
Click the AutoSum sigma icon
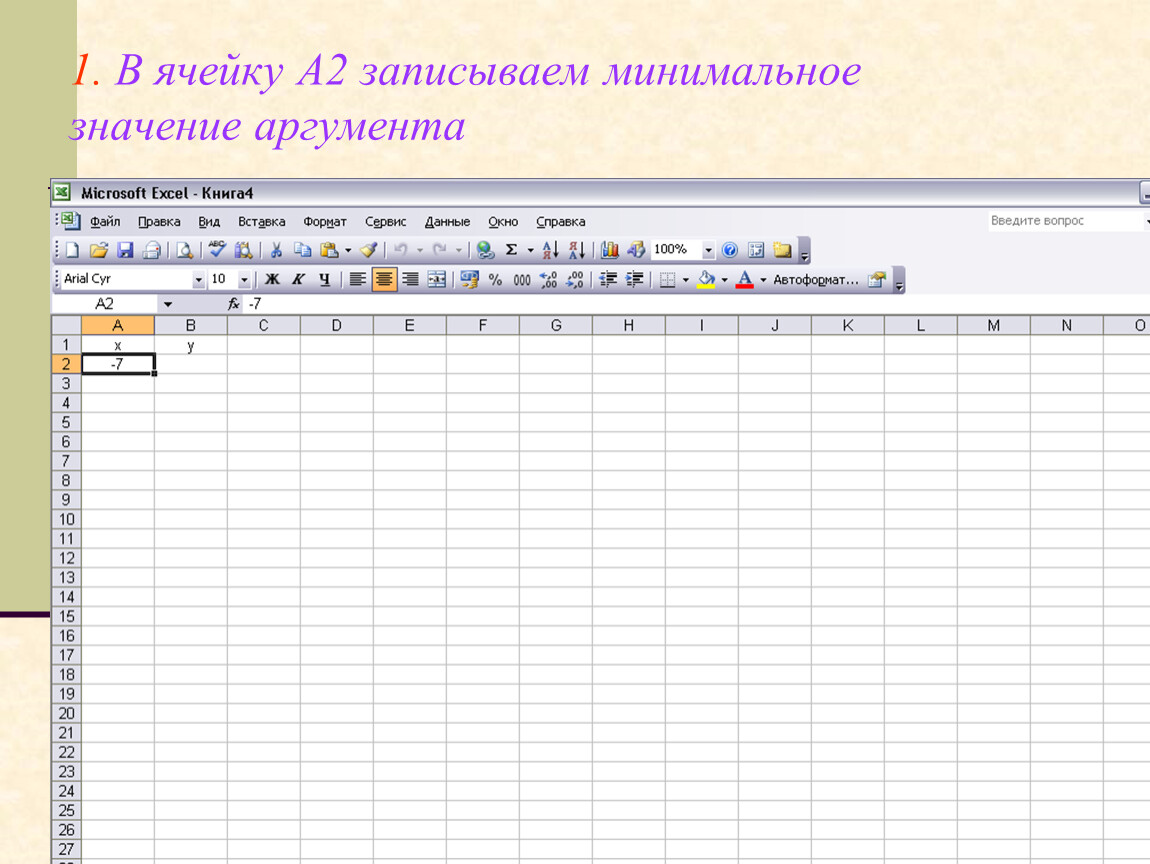511,250
